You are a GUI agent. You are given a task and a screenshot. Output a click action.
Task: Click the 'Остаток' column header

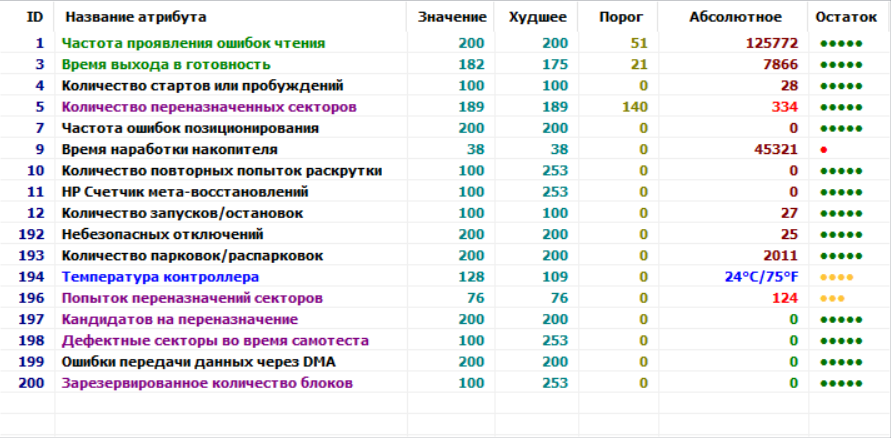(845, 17)
